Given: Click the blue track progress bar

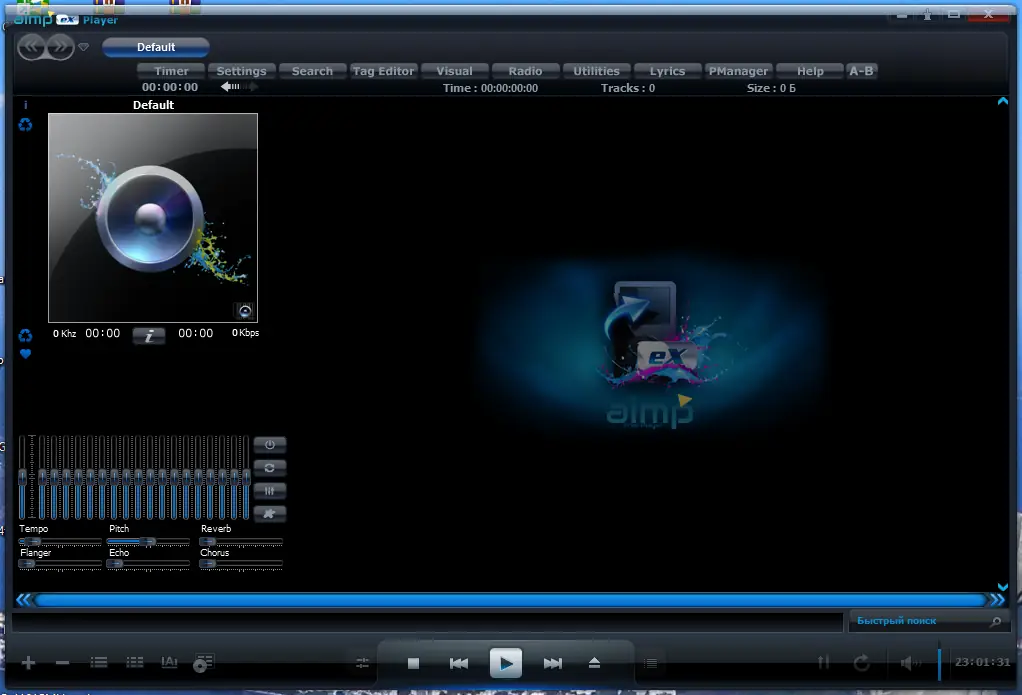Looking at the screenshot, I should [x=511, y=600].
